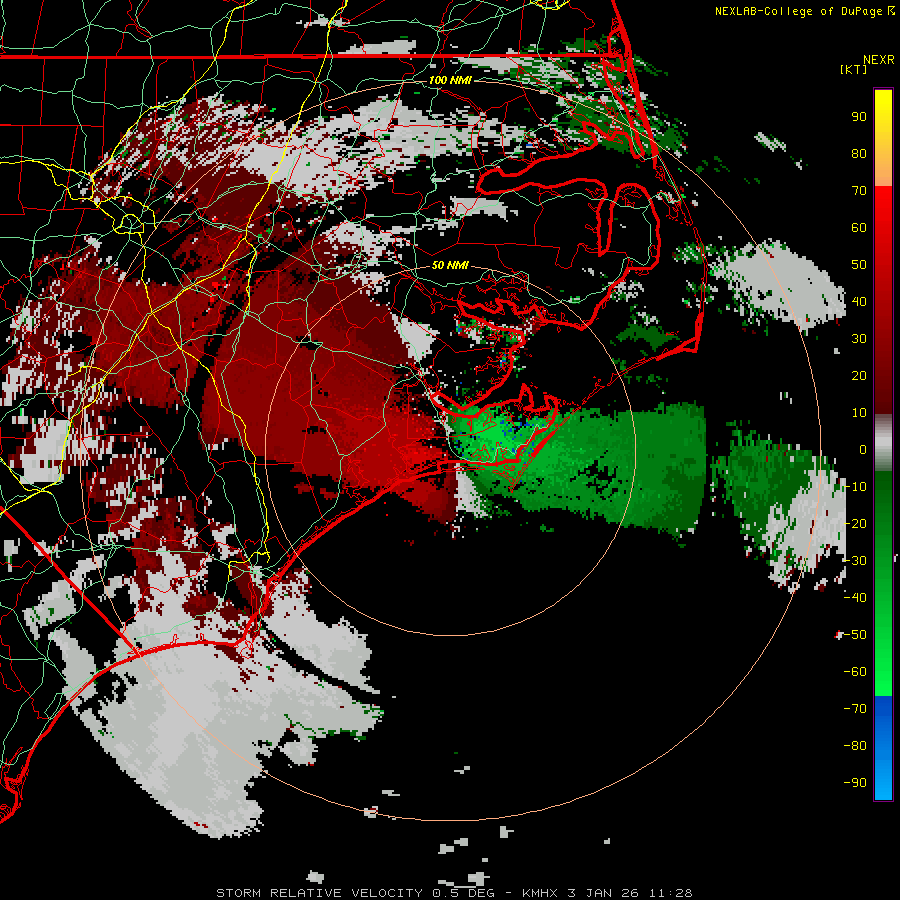Click the 60 value on the velocity scale
Screen dimensions: 900x900
859,228
